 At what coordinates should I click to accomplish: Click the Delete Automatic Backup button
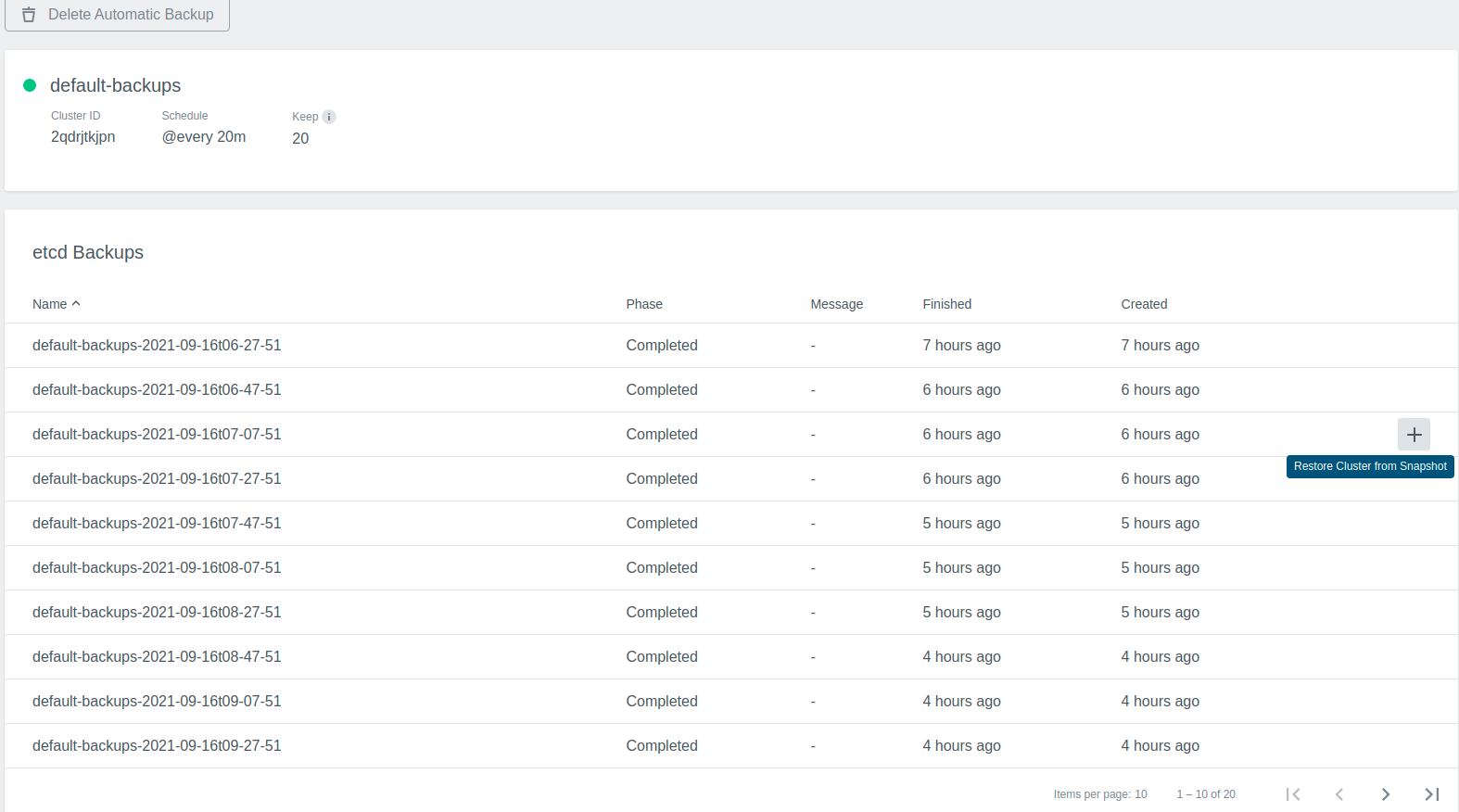click(x=118, y=15)
